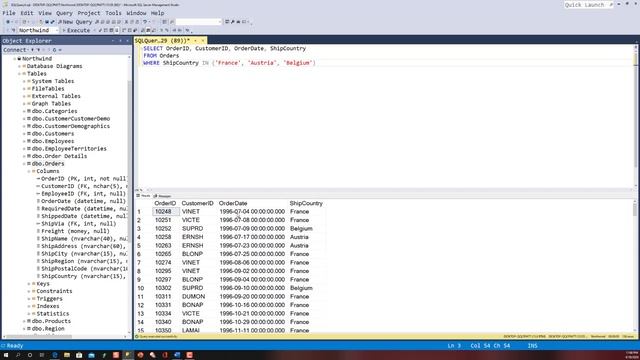
Task: Select the SUPRD cell in row 3
Action: [x=193, y=229]
